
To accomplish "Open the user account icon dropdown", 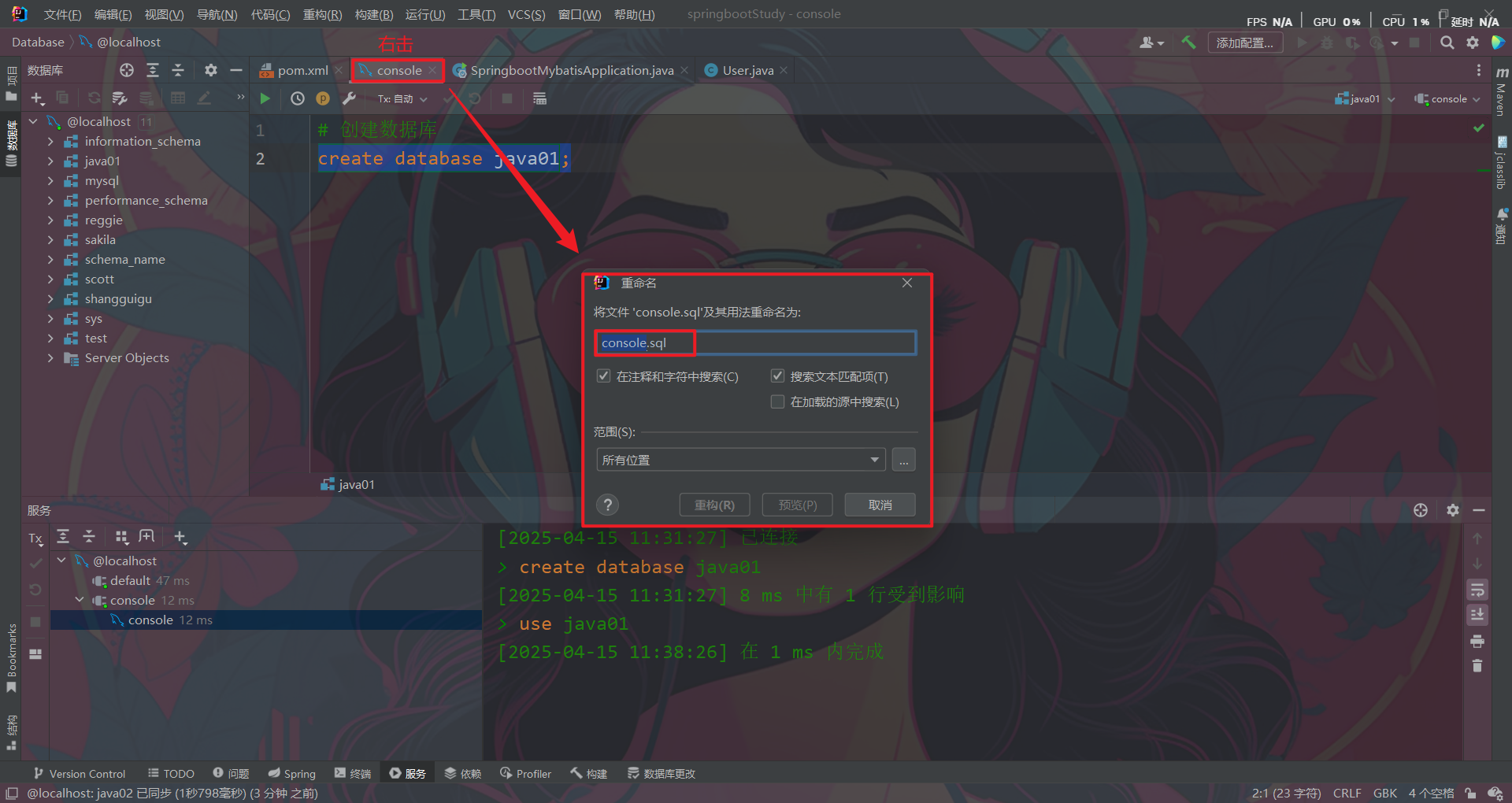I will tap(1151, 43).
